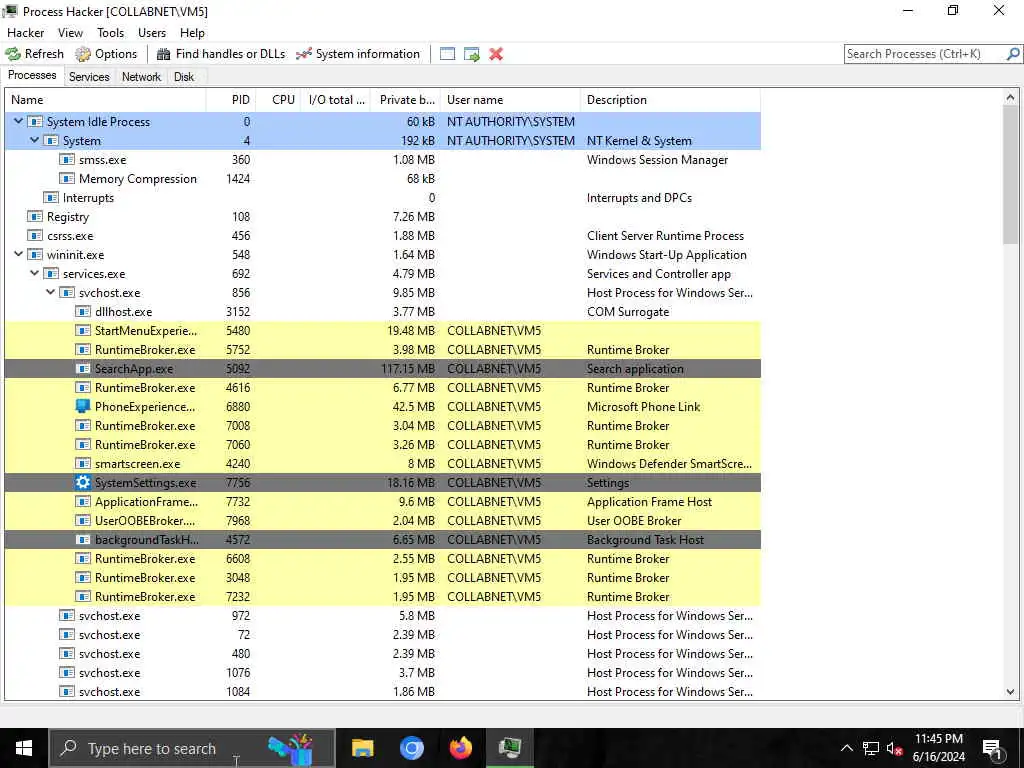The height and width of the screenshot is (768, 1024).
Task: Switch to the Disk tab
Action: click(184, 76)
